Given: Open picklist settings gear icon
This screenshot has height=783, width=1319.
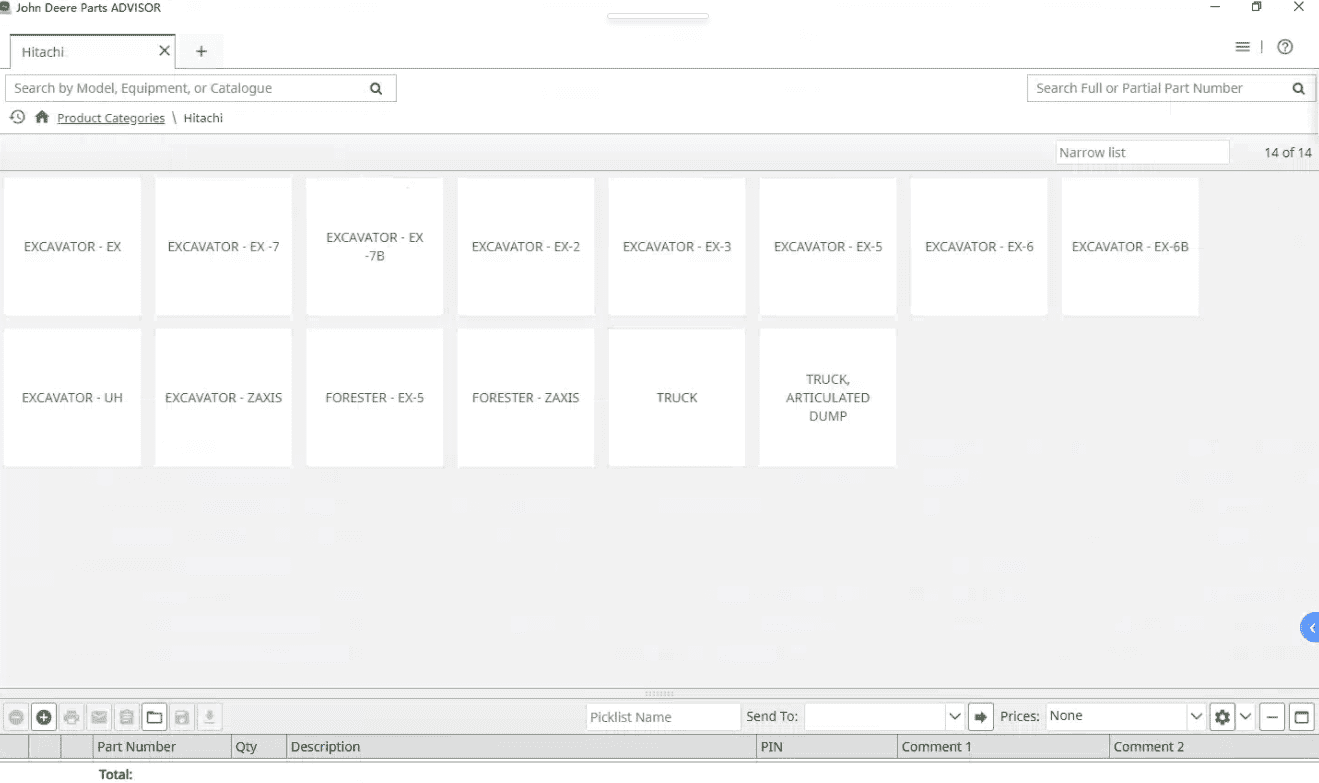Looking at the screenshot, I should [x=1222, y=717].
